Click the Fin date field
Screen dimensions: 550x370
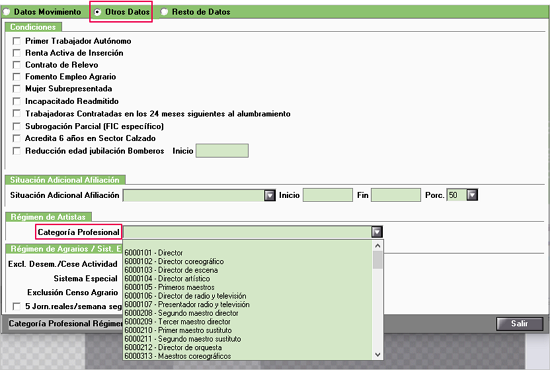396,195
